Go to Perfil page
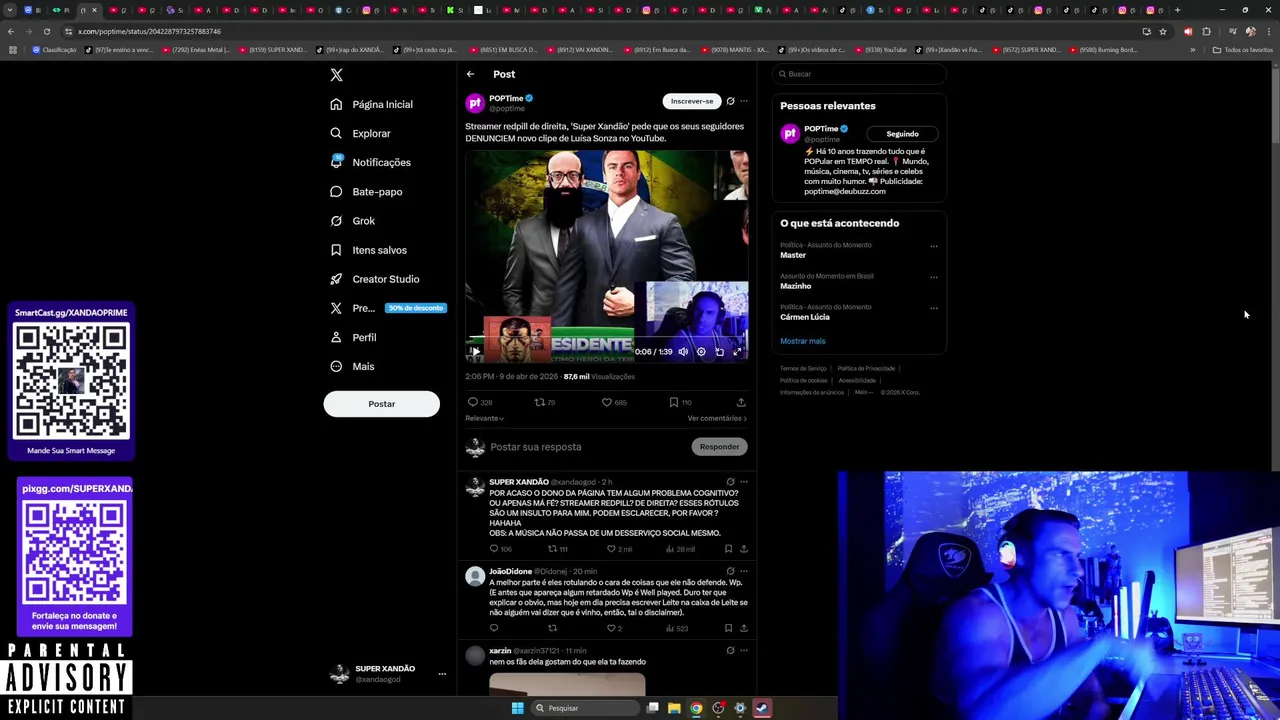Image resolution: width=1280 pixels, height=720 pixels. [353, 337]
